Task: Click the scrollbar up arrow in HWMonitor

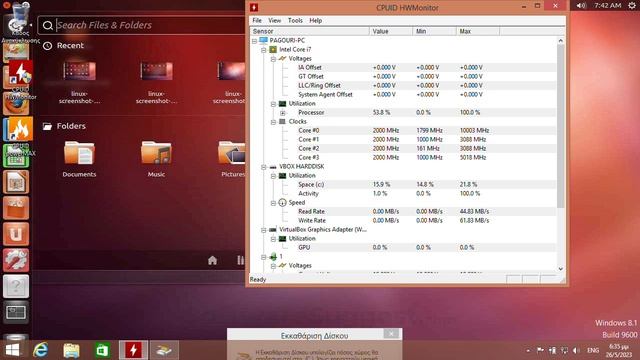Action: coord(560,40)
